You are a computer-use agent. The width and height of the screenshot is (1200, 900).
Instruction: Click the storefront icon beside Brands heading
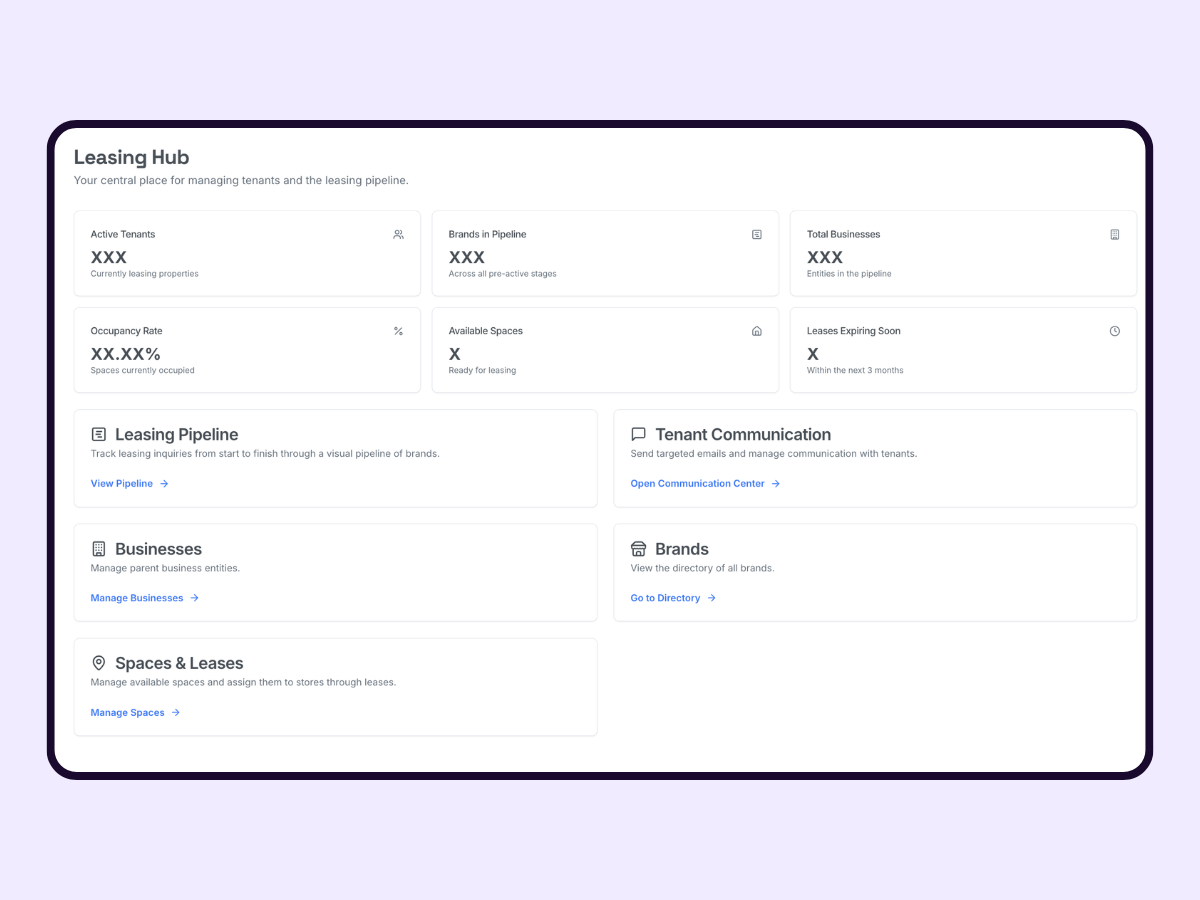(x=638, y=548)
